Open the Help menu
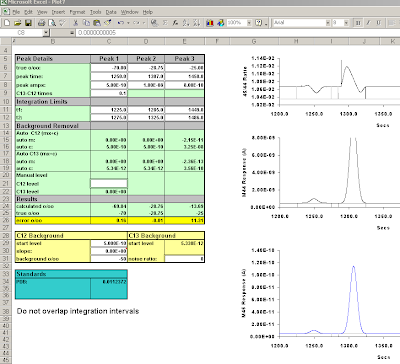Viewport: 400px width, 364px height. 148,12
